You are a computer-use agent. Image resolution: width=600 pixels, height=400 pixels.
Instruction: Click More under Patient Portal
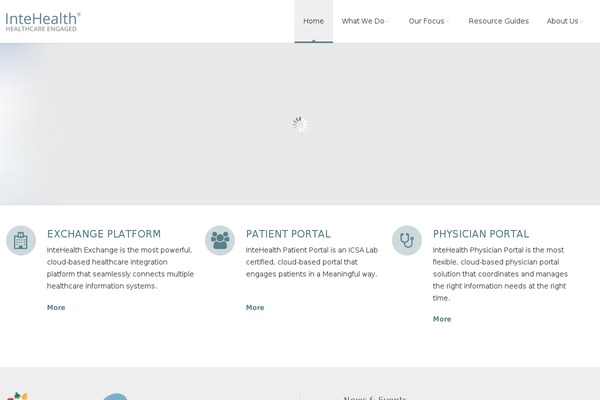255,307
